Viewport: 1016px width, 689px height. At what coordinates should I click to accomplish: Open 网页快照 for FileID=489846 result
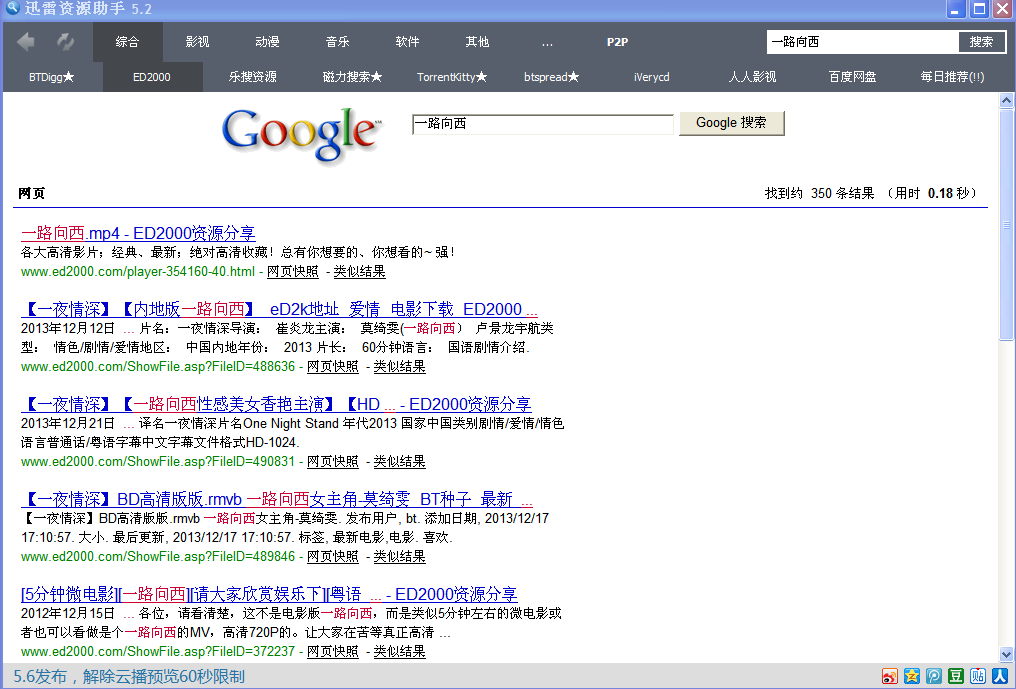(332, 556)
